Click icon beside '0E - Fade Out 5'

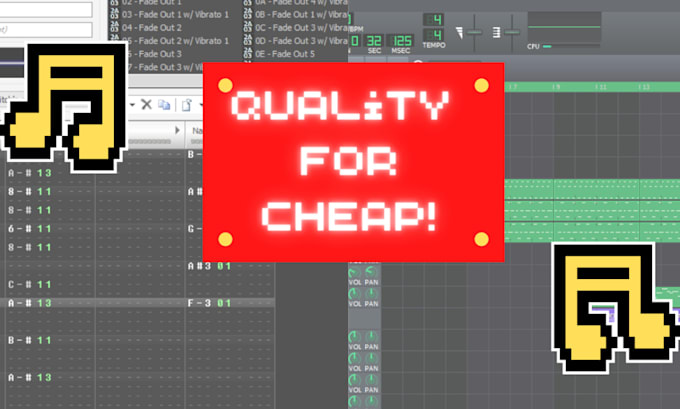point(248,53)
